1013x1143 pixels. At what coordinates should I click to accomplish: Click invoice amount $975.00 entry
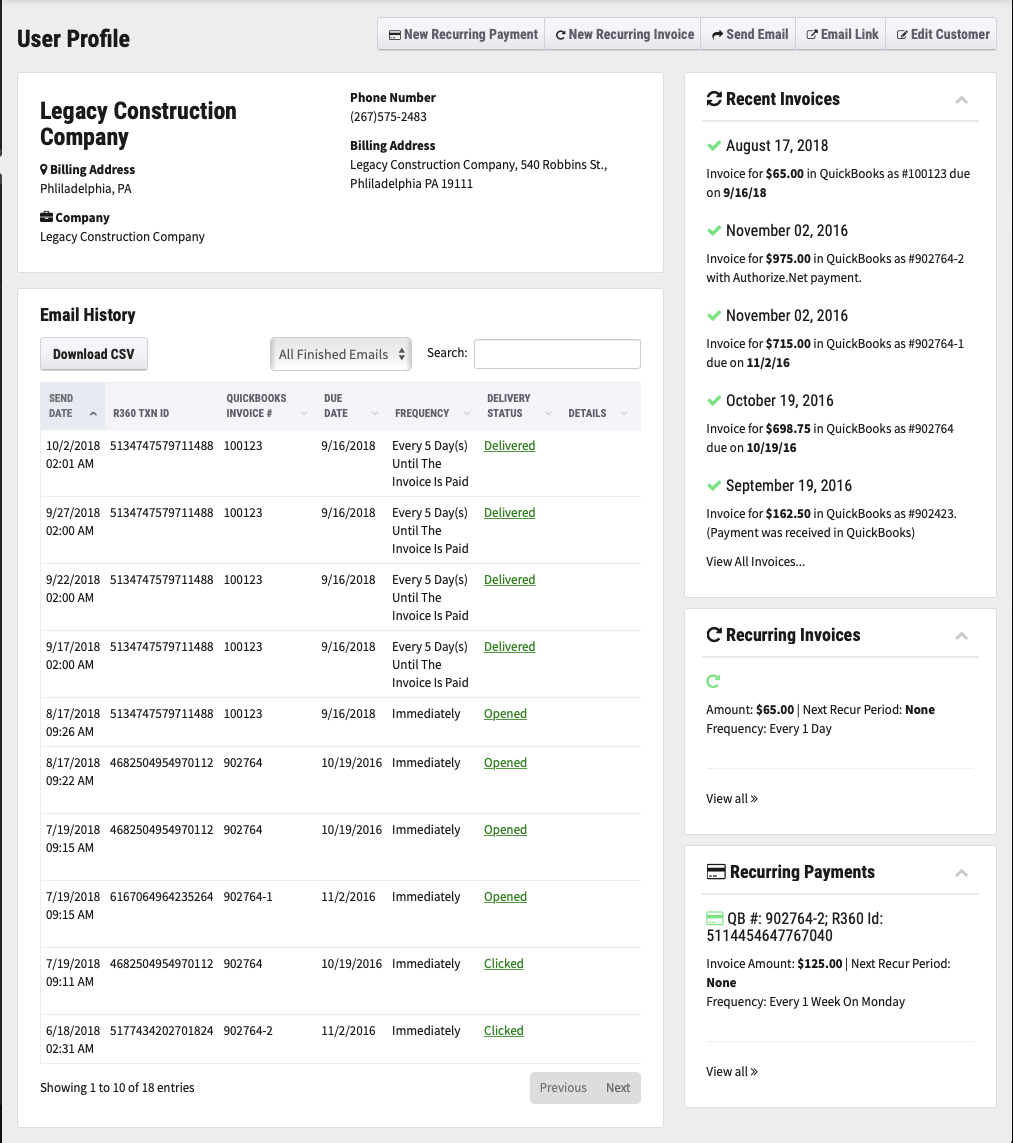coord(788,259)
